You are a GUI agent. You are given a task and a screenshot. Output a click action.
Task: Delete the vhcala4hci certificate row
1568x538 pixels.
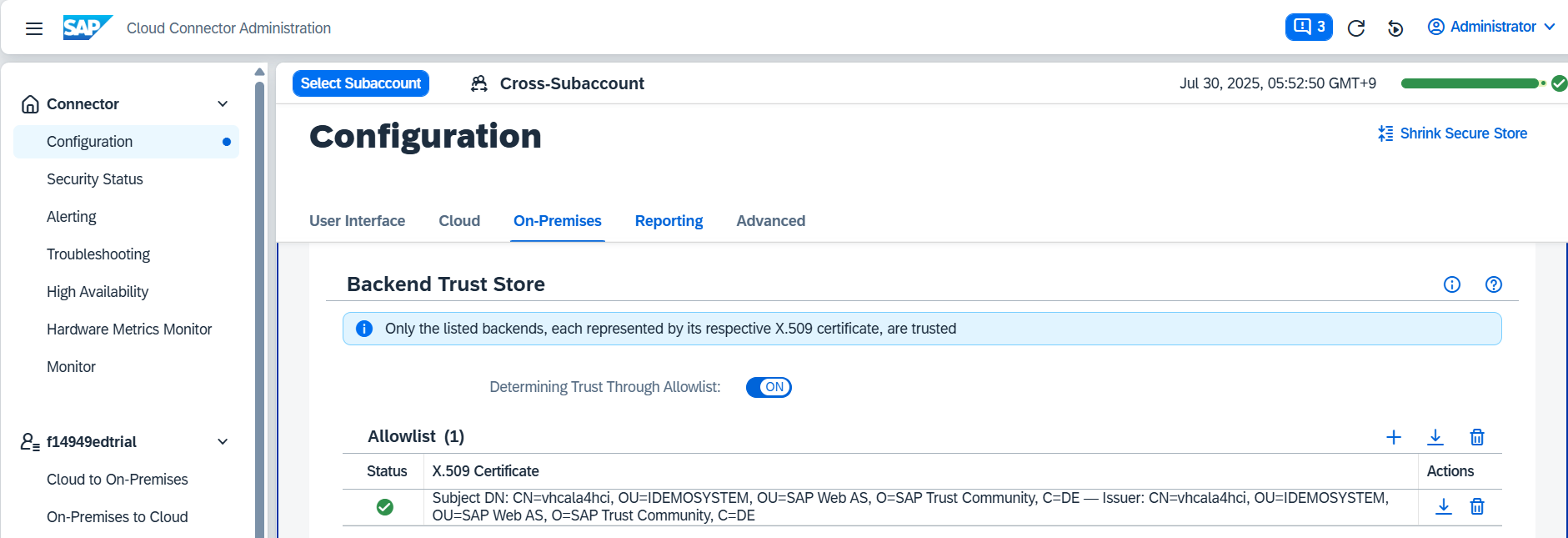(x=1477, y=506)
